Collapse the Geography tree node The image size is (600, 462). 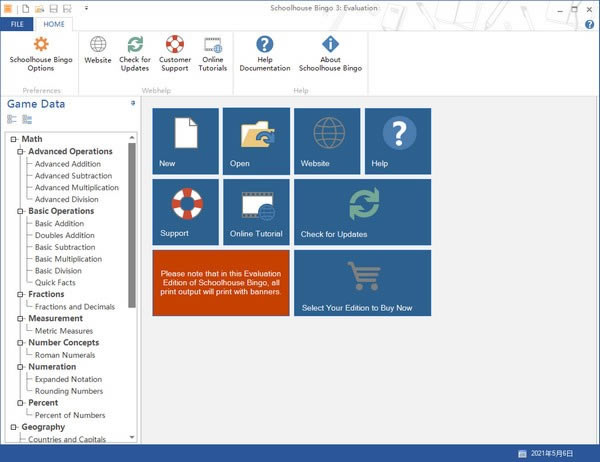[x=14, y=427]
